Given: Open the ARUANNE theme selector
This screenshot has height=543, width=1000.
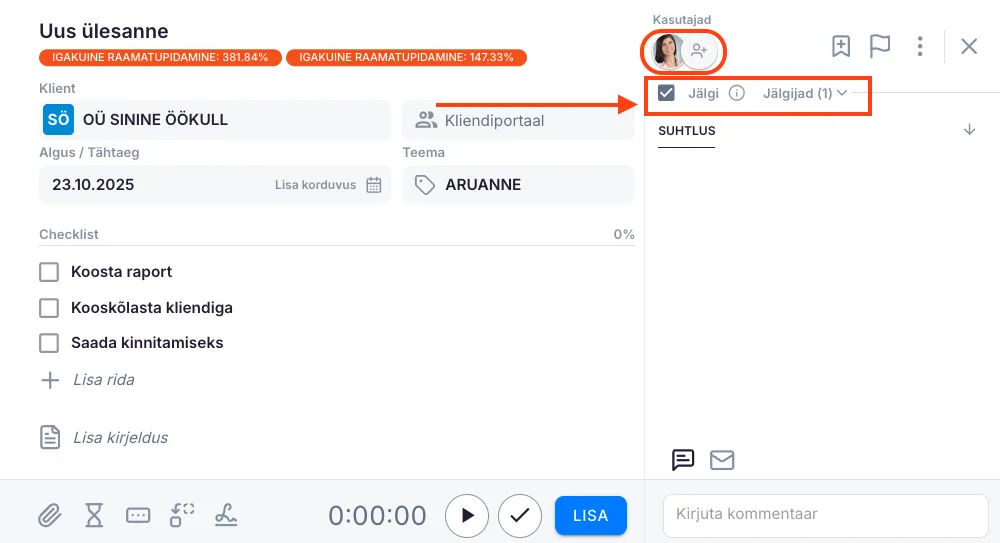Looking at the screenshot, I should (x=518, y=185).
